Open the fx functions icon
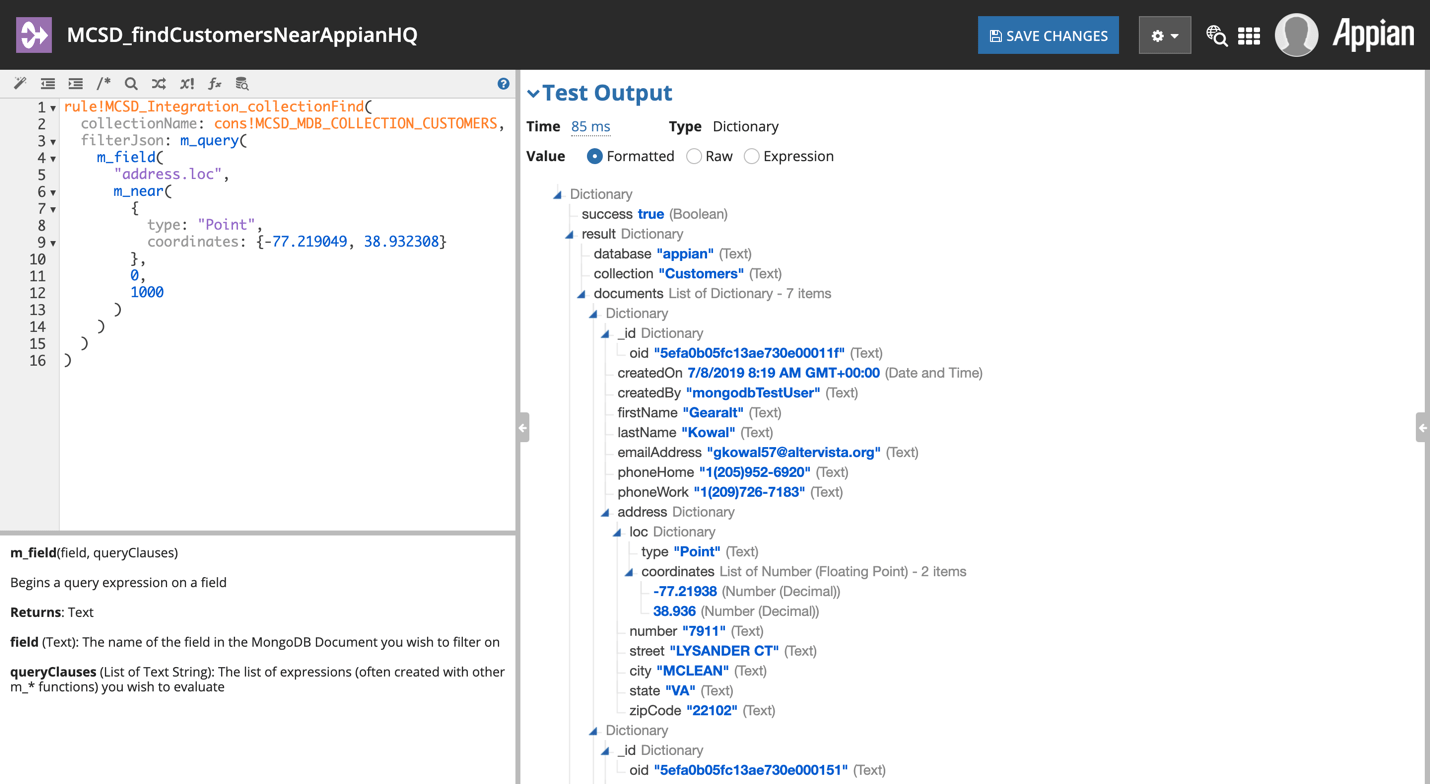 pyautogui.click(x=214, y=83)
